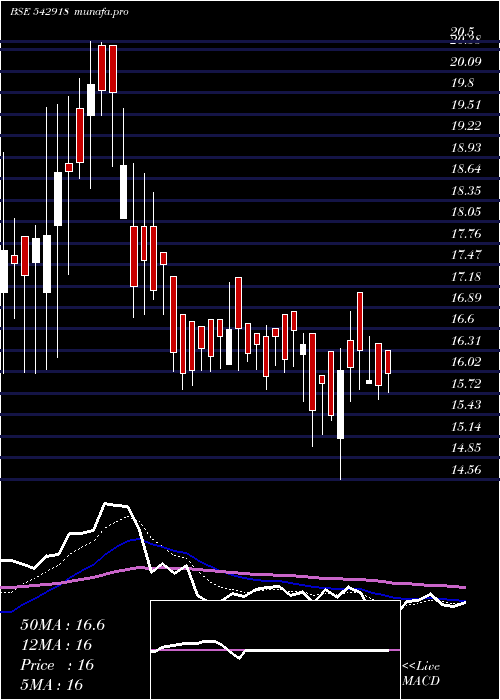Click the 18.64 price axis label
This screenshot has width=500, height=700.
point(466,169)
